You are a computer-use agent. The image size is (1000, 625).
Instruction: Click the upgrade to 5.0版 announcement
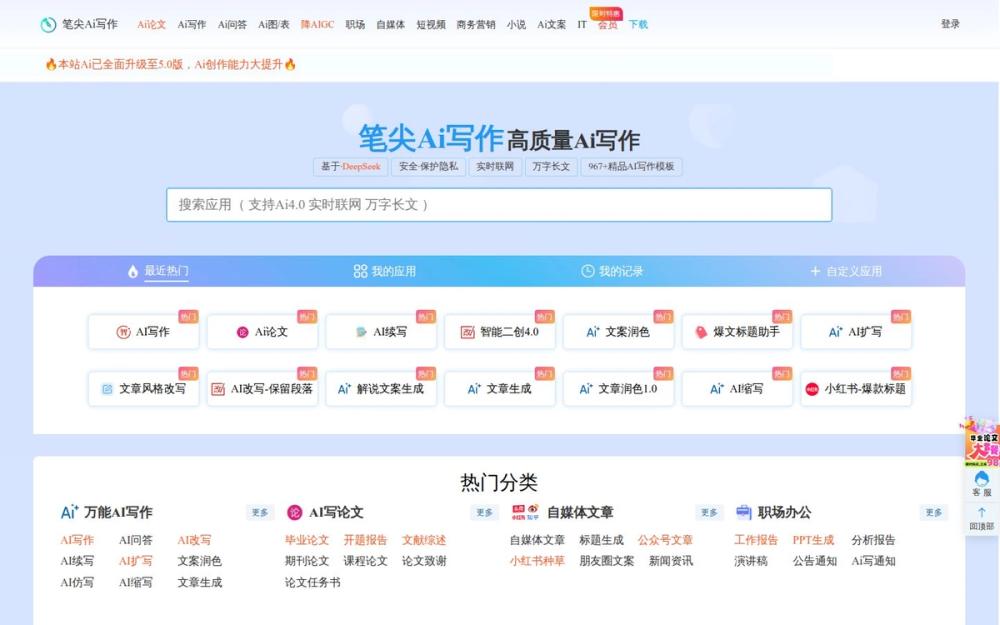click(x=170, y=64)
